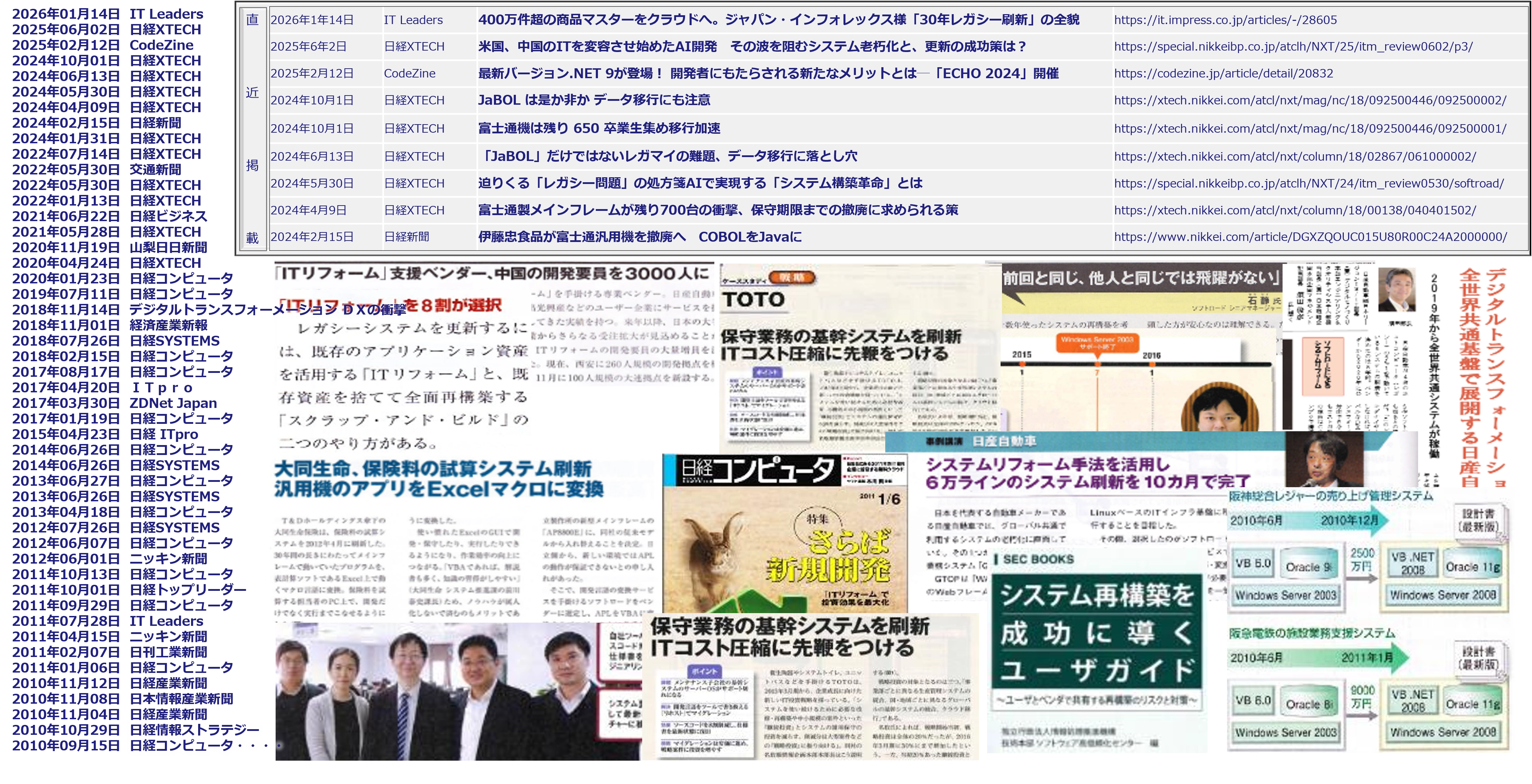Screen dimensions: 1532x784
Task: Select the left list entry '2013年06月26日 日経SYSTEMS'
Action: click(x=116, y=496)
